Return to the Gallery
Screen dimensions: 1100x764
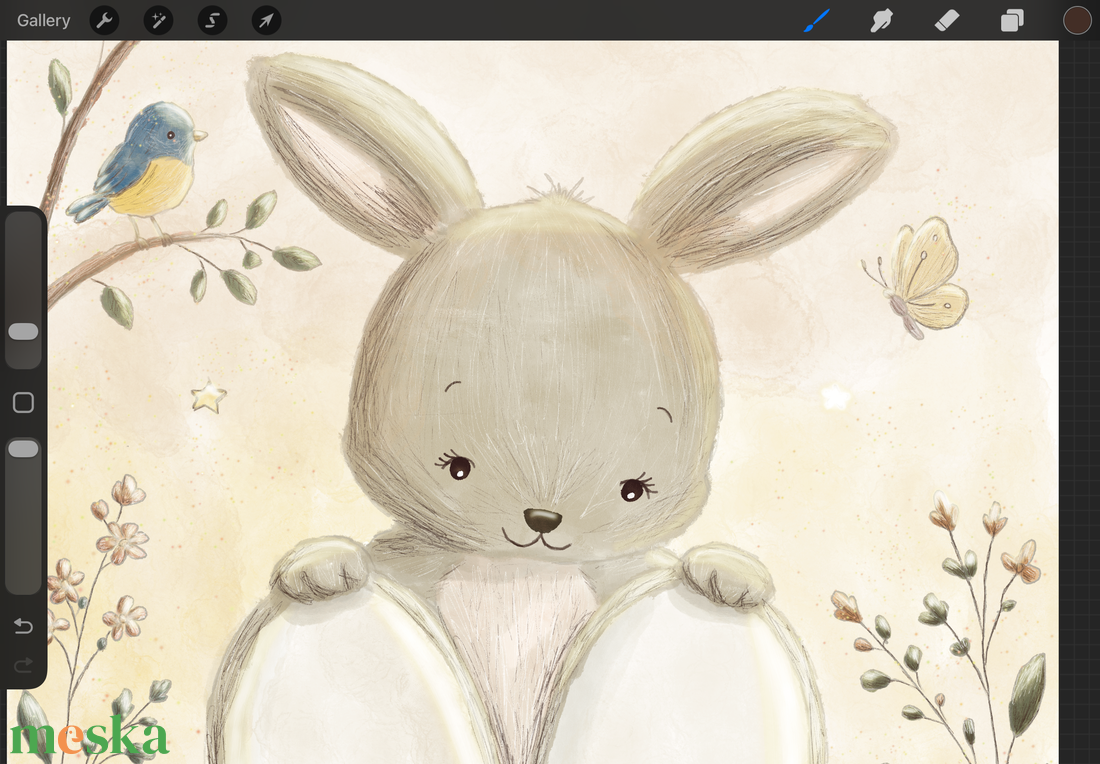click(43, 20)
